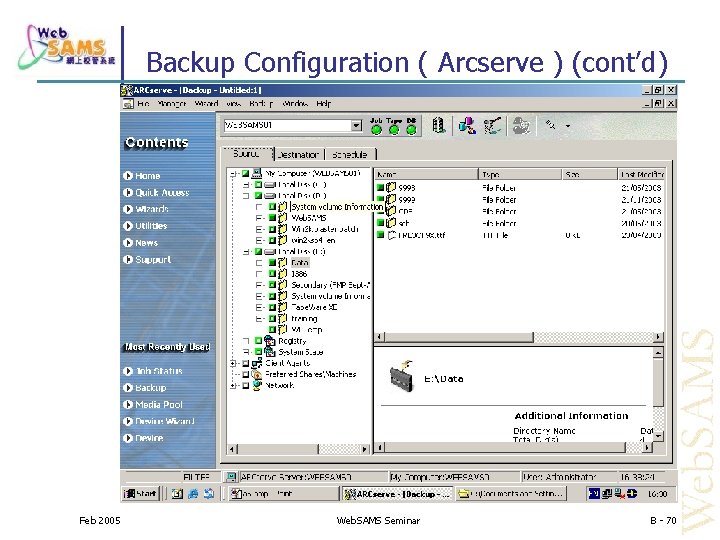Expand the Network tree node
Viewport: 720px width, 540px height.
pyautogui.click(x=233, y=386)
